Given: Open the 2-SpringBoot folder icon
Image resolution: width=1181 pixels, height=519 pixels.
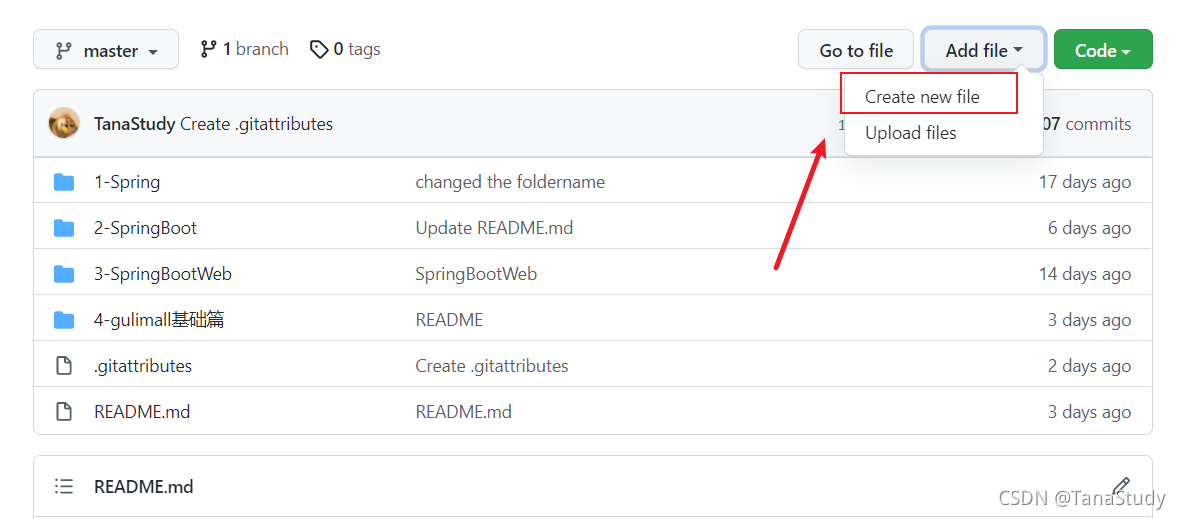Looking at the screenshot, I should [64, 228].
